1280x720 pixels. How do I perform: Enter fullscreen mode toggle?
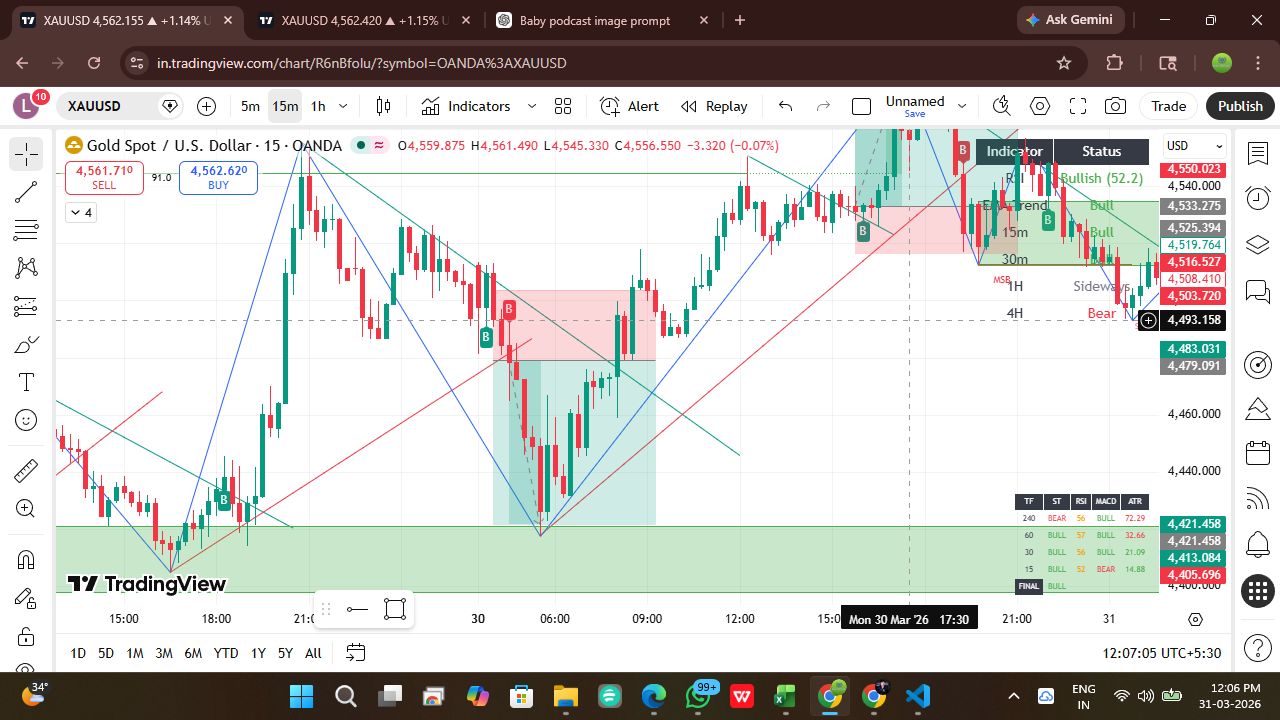click(1078, 106)
